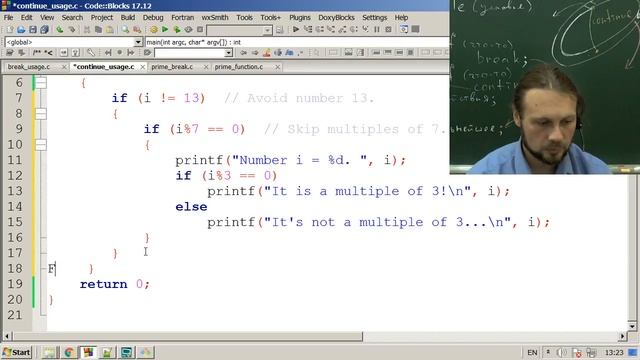Screen dimensions: 640x360
Task: Click the Save all files icon
Action: [x=44, y=29]
